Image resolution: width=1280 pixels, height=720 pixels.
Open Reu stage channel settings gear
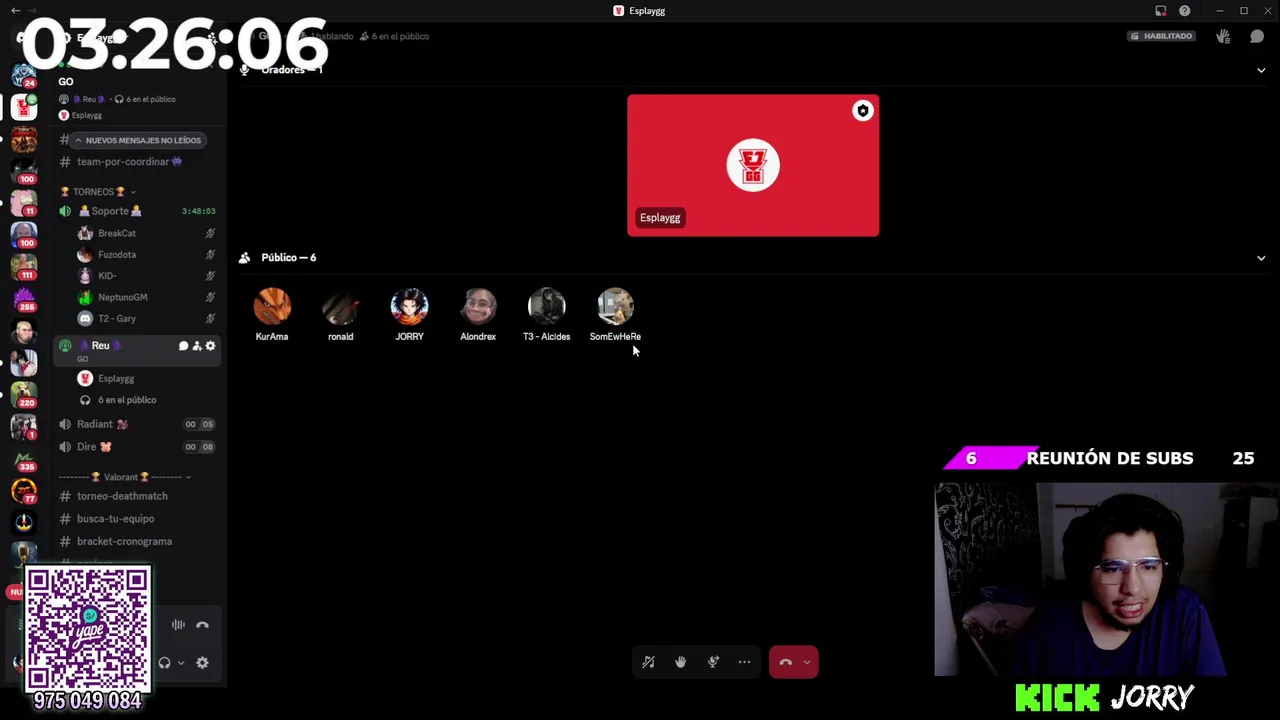tap(210, 346)
